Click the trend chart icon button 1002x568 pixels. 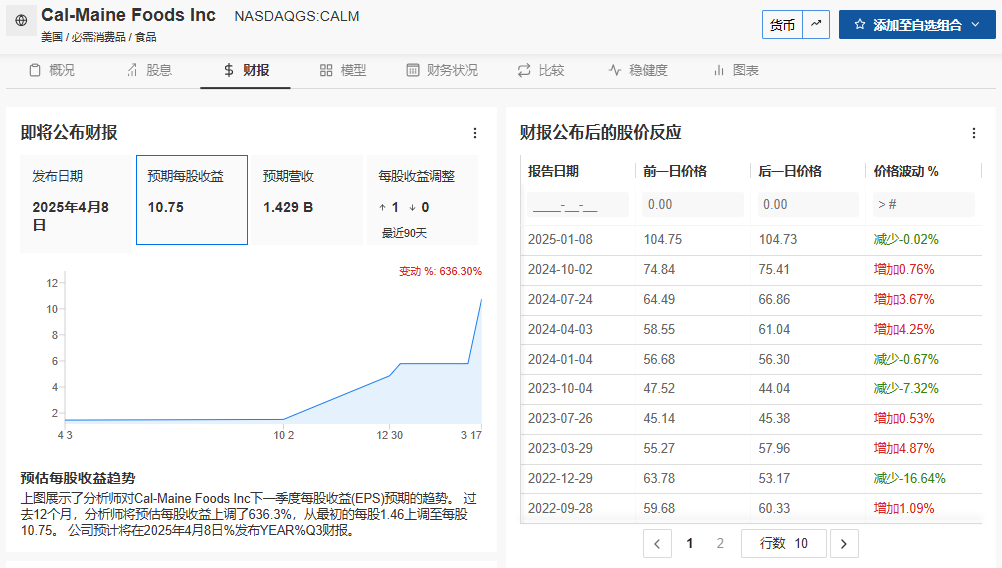pos(817,25)
